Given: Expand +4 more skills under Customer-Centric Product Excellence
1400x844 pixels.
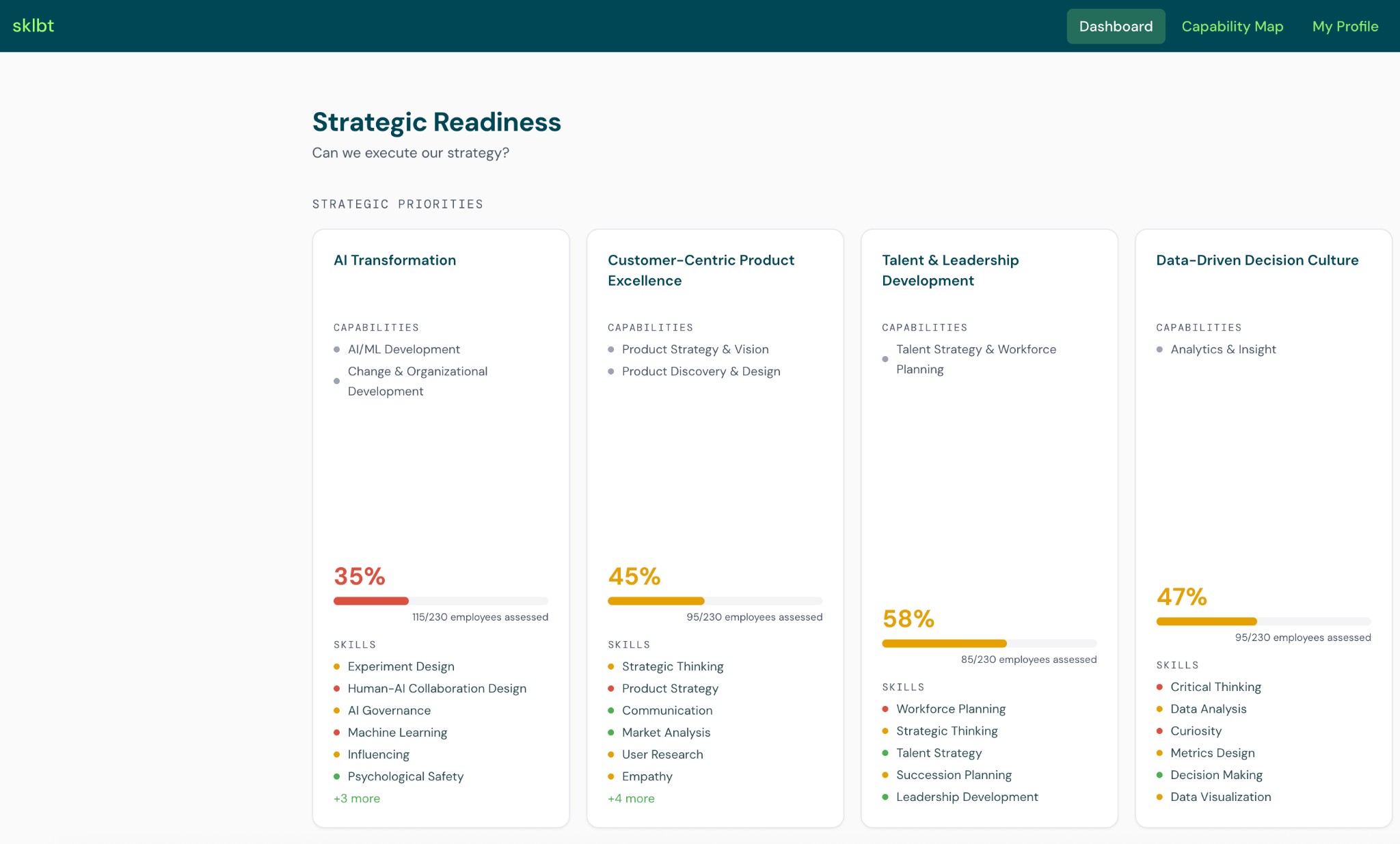Looking at the screenshot, I should [x=630, y=798].
